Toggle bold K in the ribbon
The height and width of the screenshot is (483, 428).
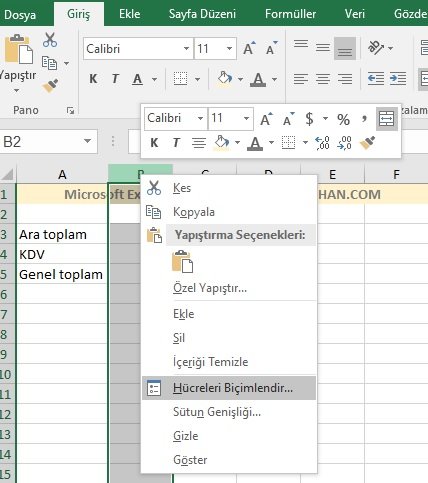point(93,79)
